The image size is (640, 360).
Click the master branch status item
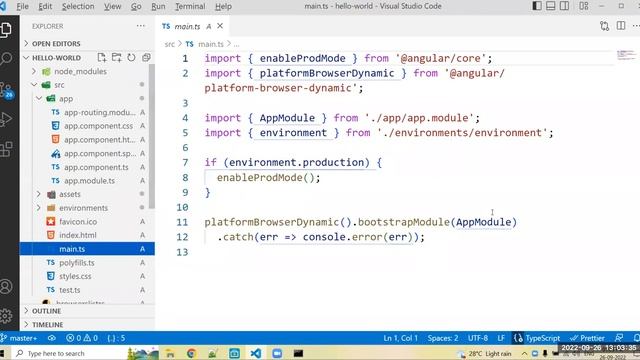click(x=19, y=338)
